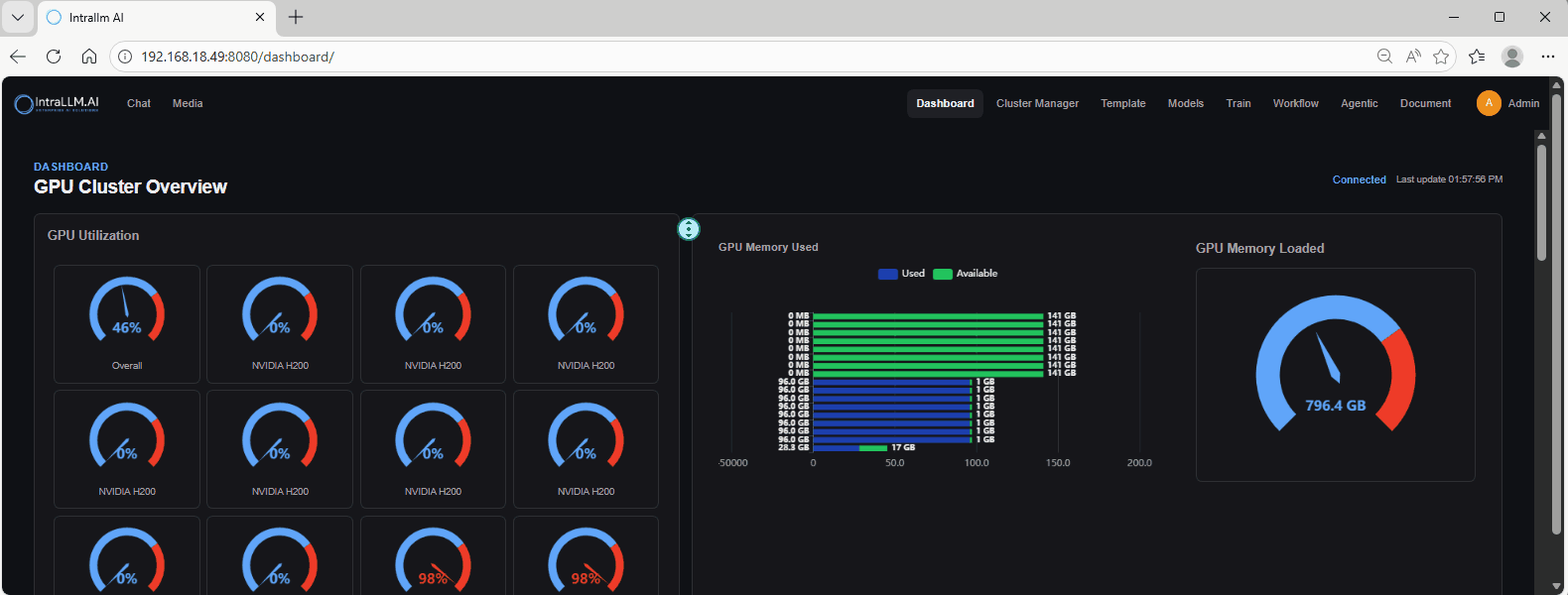Close the IntraLLM AI tab
This screenshot has height=595, width=1568.
[x=260, y=17]
